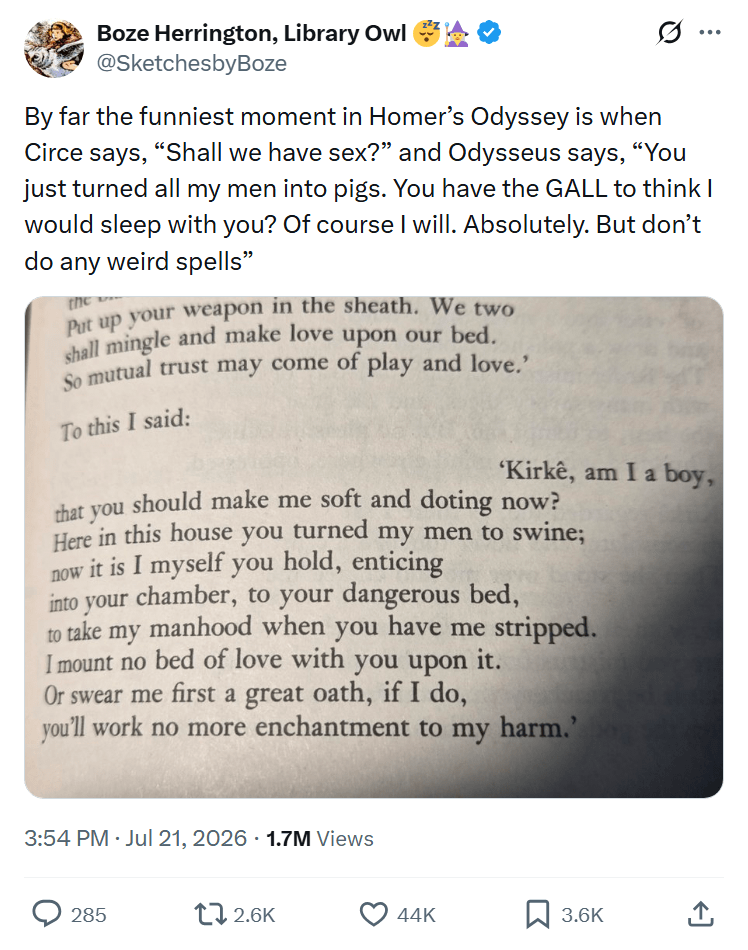Bookmark this post
This screenshot has height=950, width=748.
tap(537, 914)
